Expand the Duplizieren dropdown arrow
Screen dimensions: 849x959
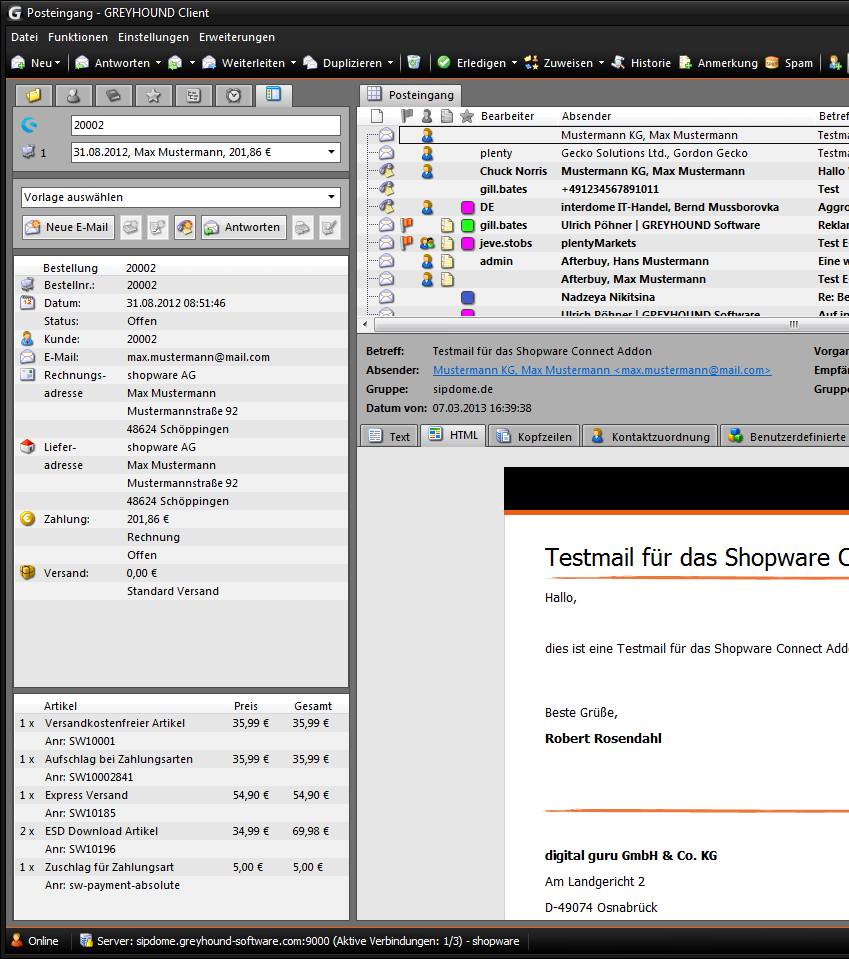[391, 63]
